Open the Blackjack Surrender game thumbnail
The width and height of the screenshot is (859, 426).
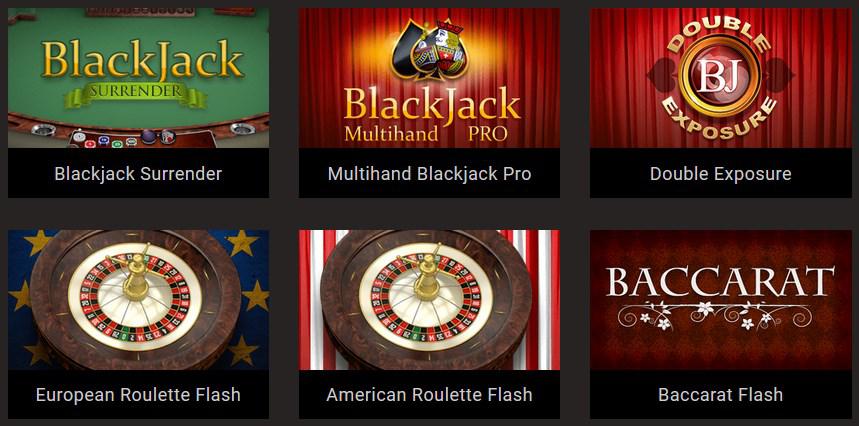(x=138, y=78)
